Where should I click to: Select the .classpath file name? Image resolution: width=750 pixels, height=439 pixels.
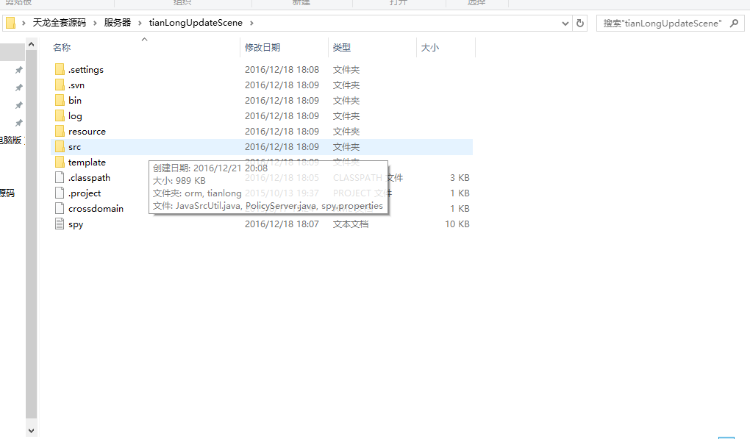pos(89,178)
